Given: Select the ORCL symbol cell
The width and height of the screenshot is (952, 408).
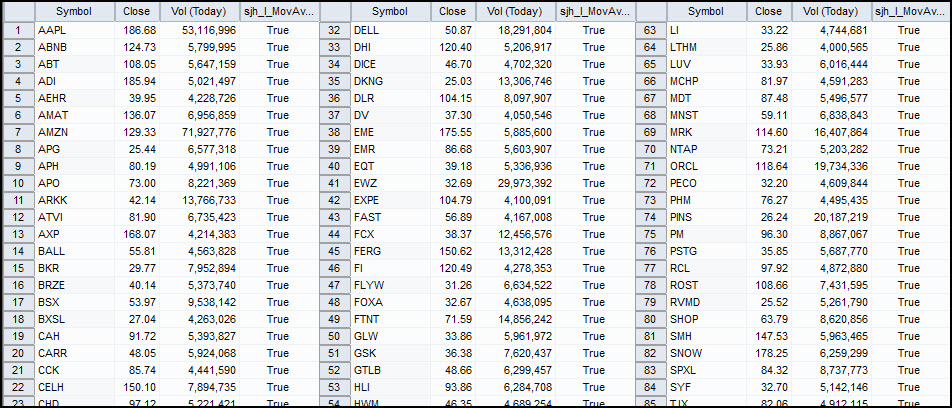Looking at the screenshot, I should [707, 166].
